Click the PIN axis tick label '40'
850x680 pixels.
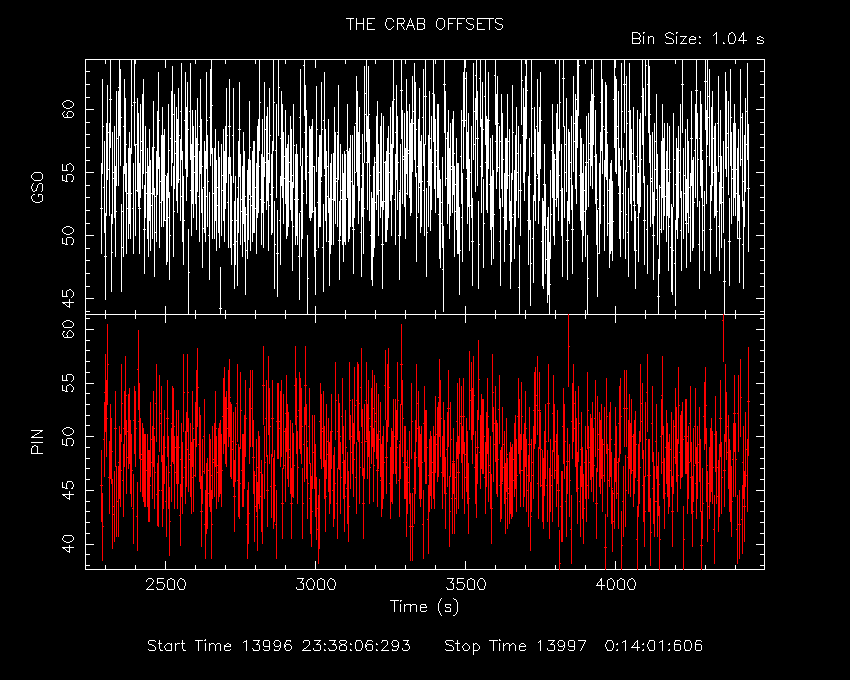point(68,544)
